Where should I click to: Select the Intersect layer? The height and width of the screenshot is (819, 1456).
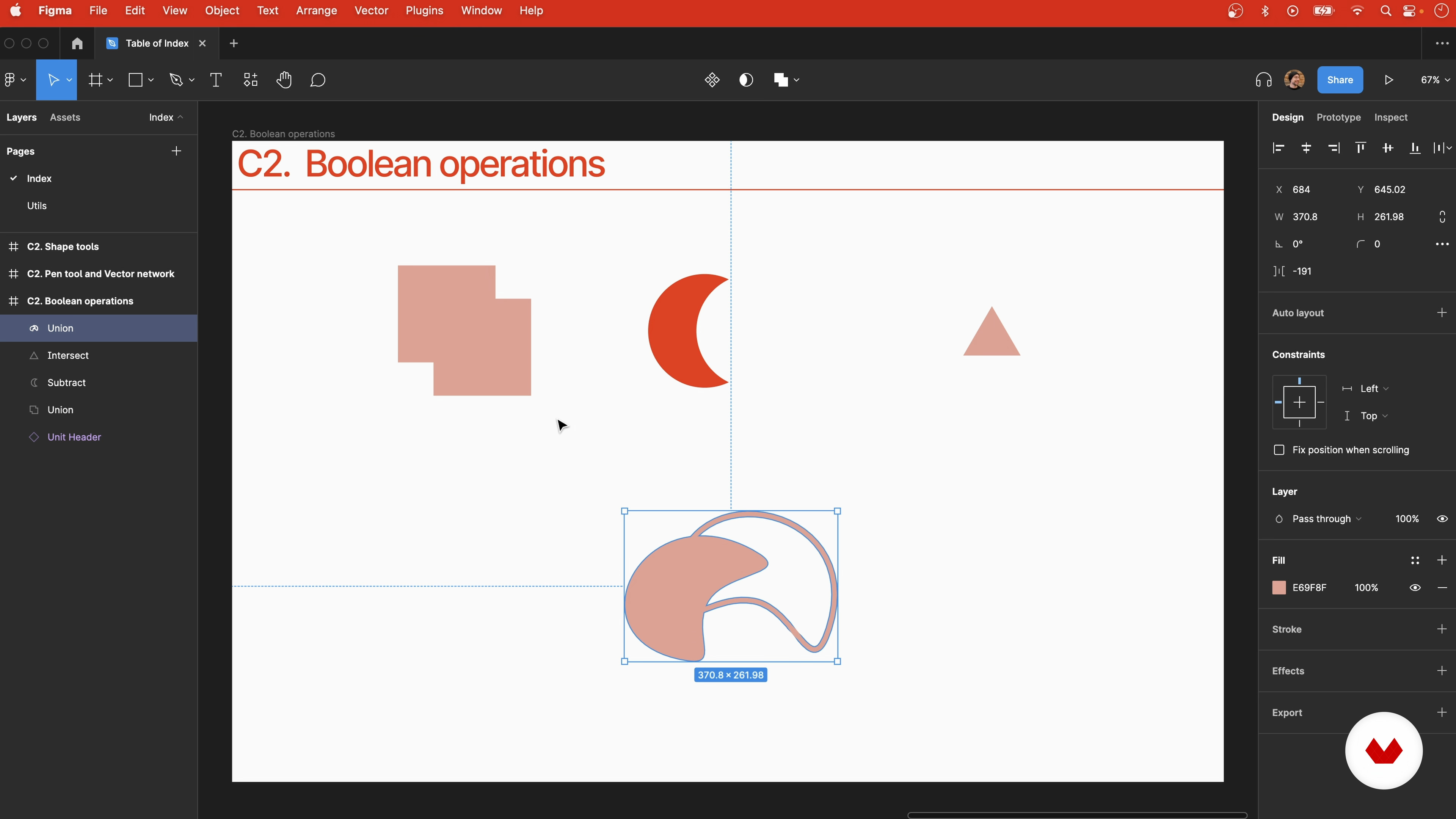[99, 356]
